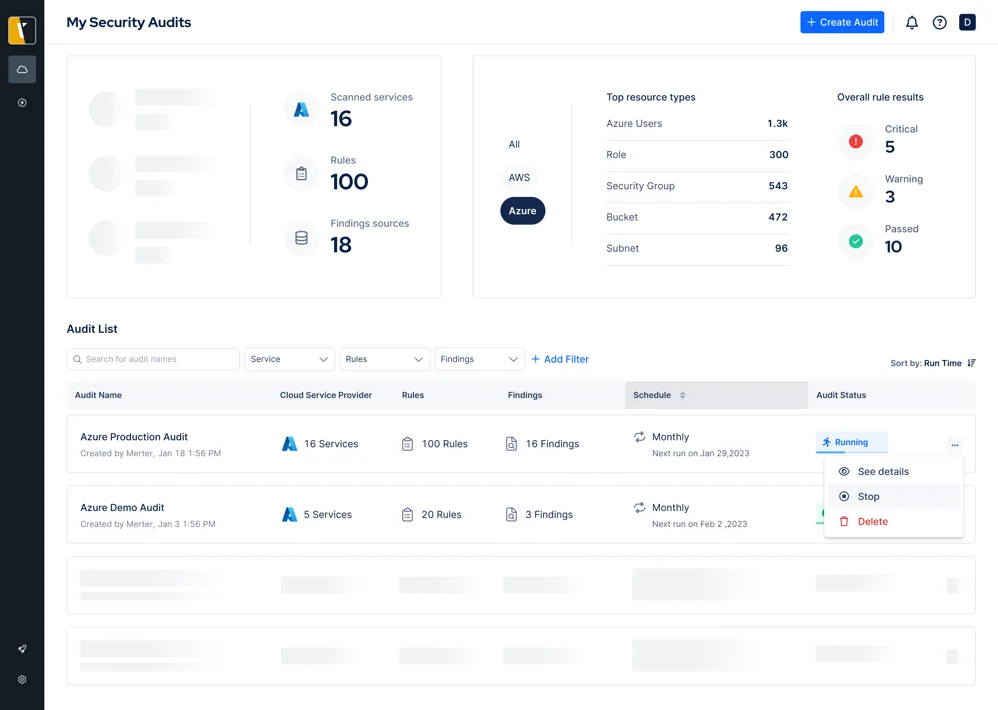Select the All providers filter option
The height and width of the screenshot is (710, 998).
[513, 144]
